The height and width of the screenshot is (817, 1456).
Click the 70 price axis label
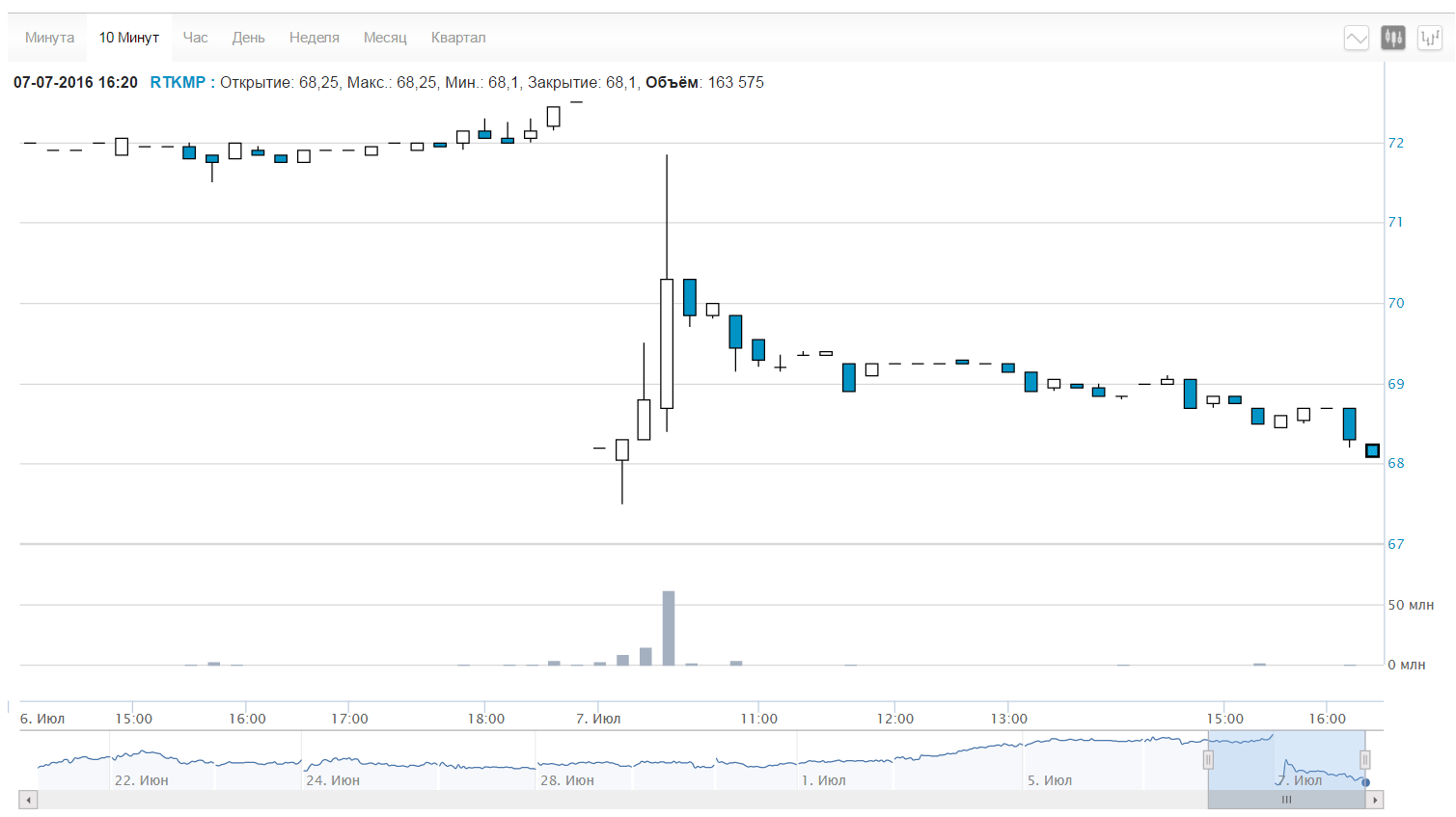tap(1396, 303)
